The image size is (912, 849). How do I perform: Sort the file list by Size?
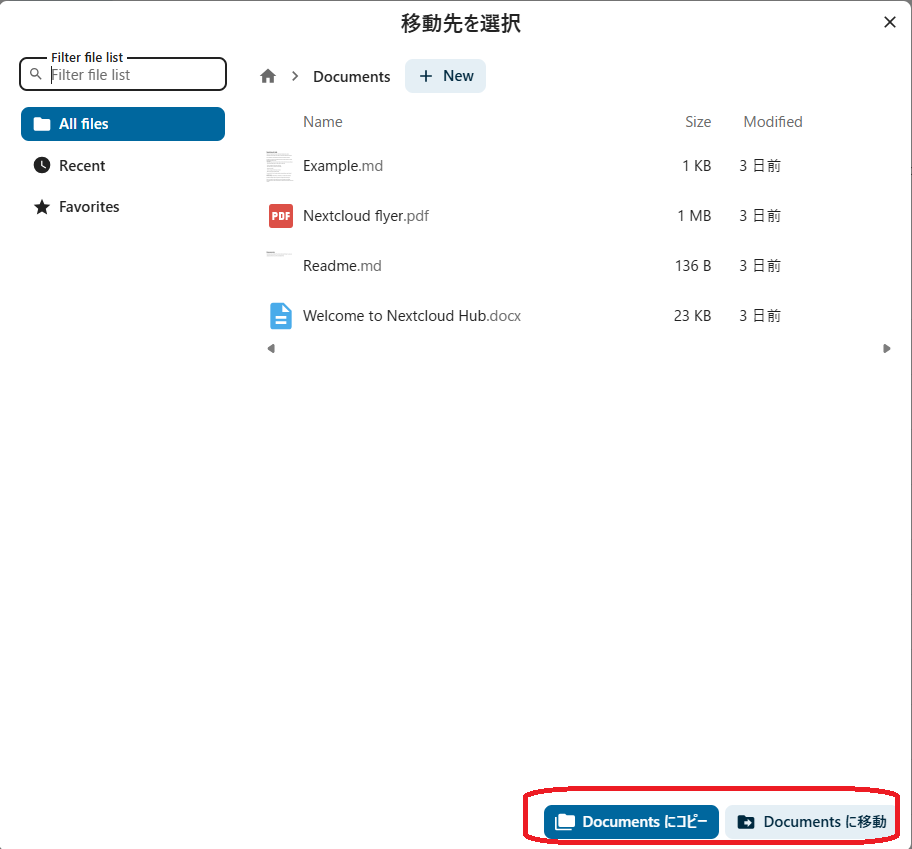(x=698, y=122)
